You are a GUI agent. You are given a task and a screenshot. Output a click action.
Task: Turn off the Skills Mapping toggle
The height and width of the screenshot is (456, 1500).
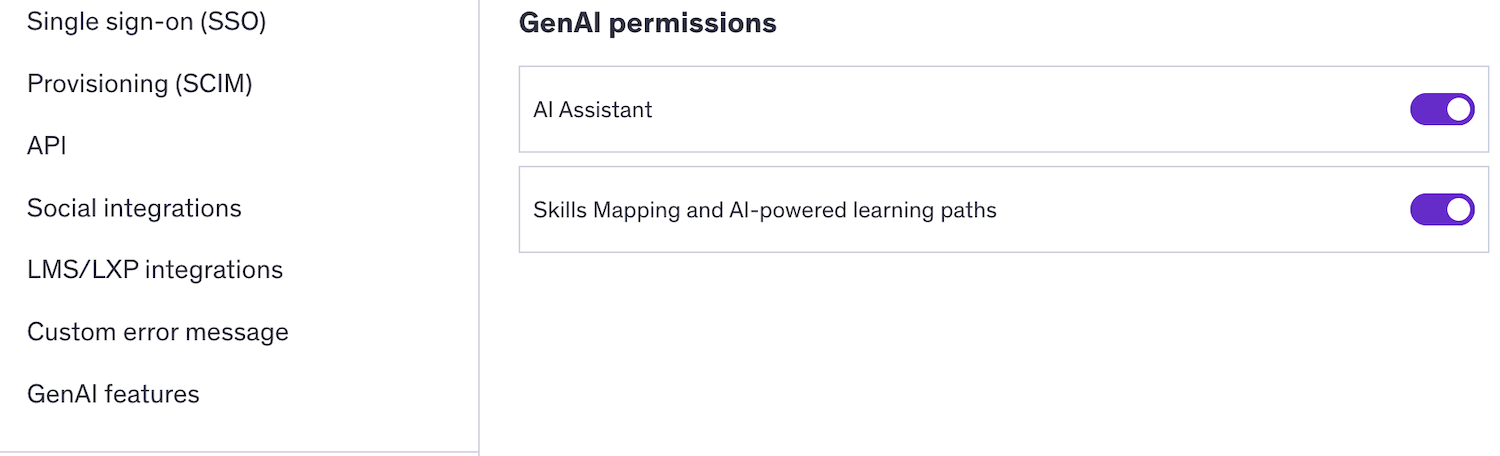click(x=1442, y=209)
